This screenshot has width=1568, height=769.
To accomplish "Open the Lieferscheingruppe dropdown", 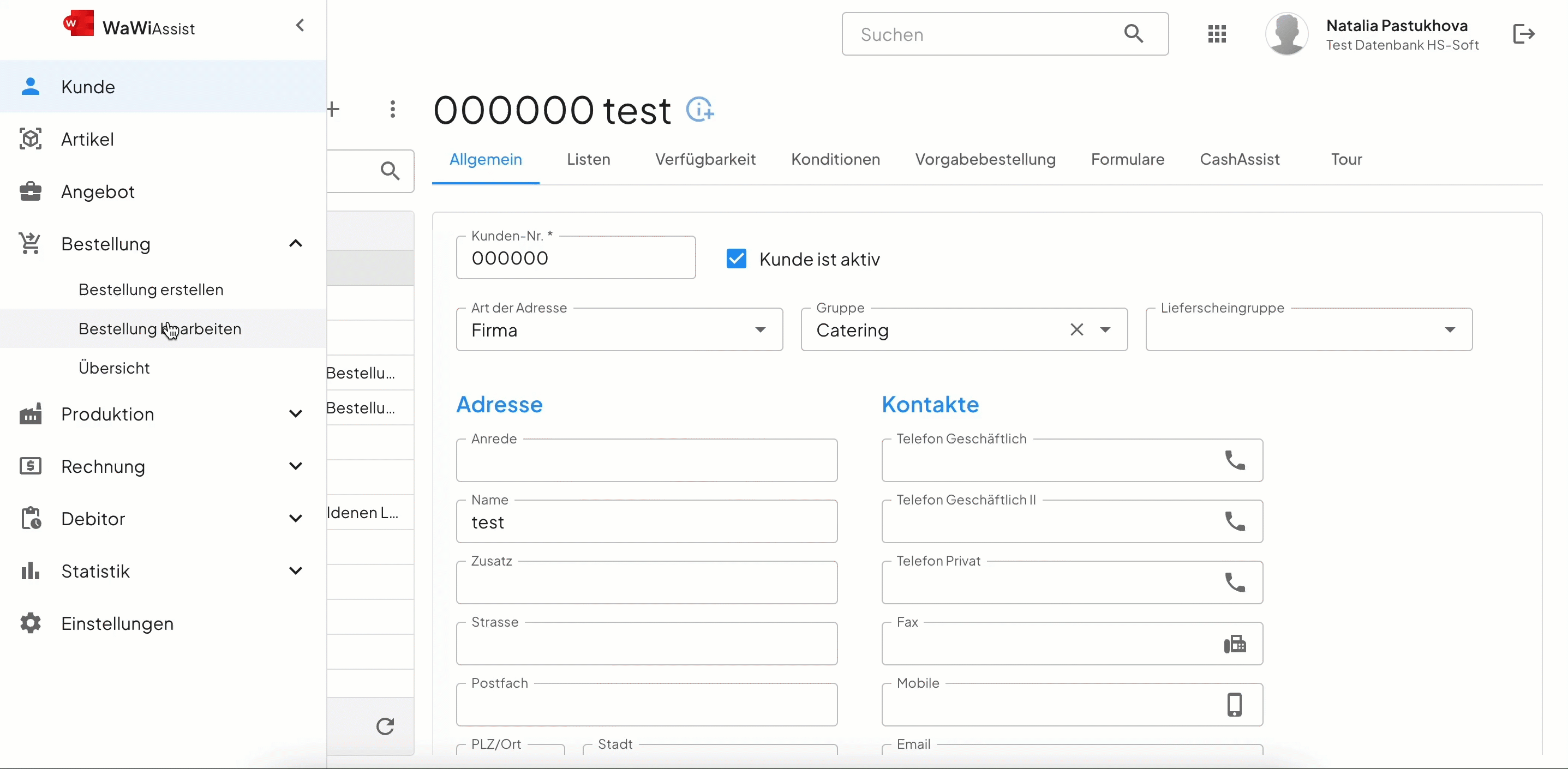I will pos(1449,330).
